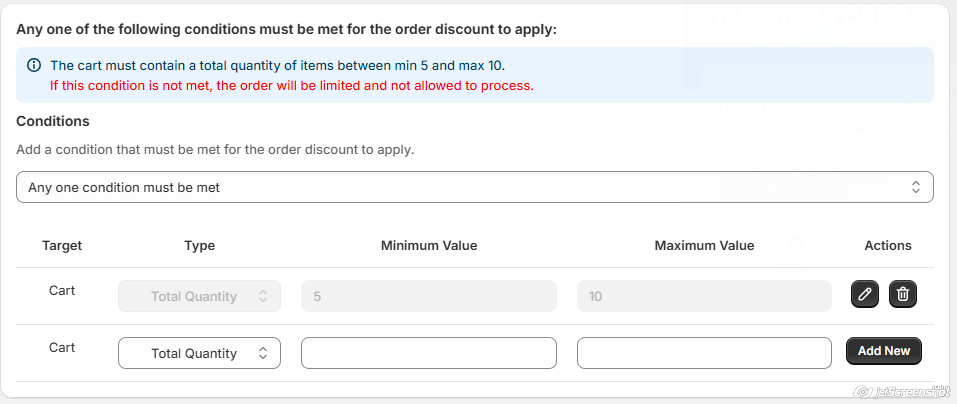Click the edit pencil icon for the Cart condition

[x=865, y=294]
